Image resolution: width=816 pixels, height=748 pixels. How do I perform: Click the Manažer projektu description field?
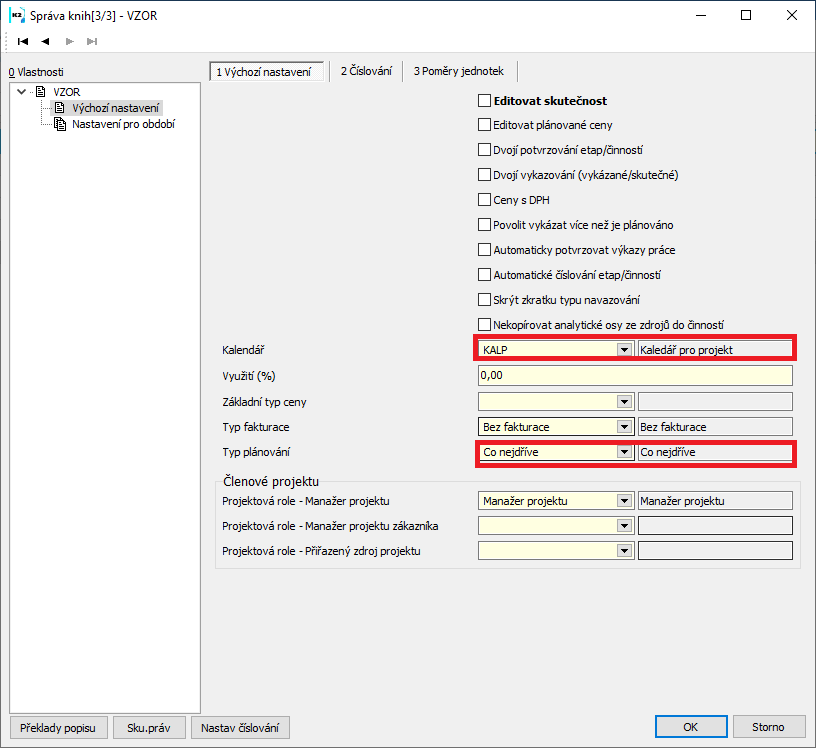[x=715, y=501]
